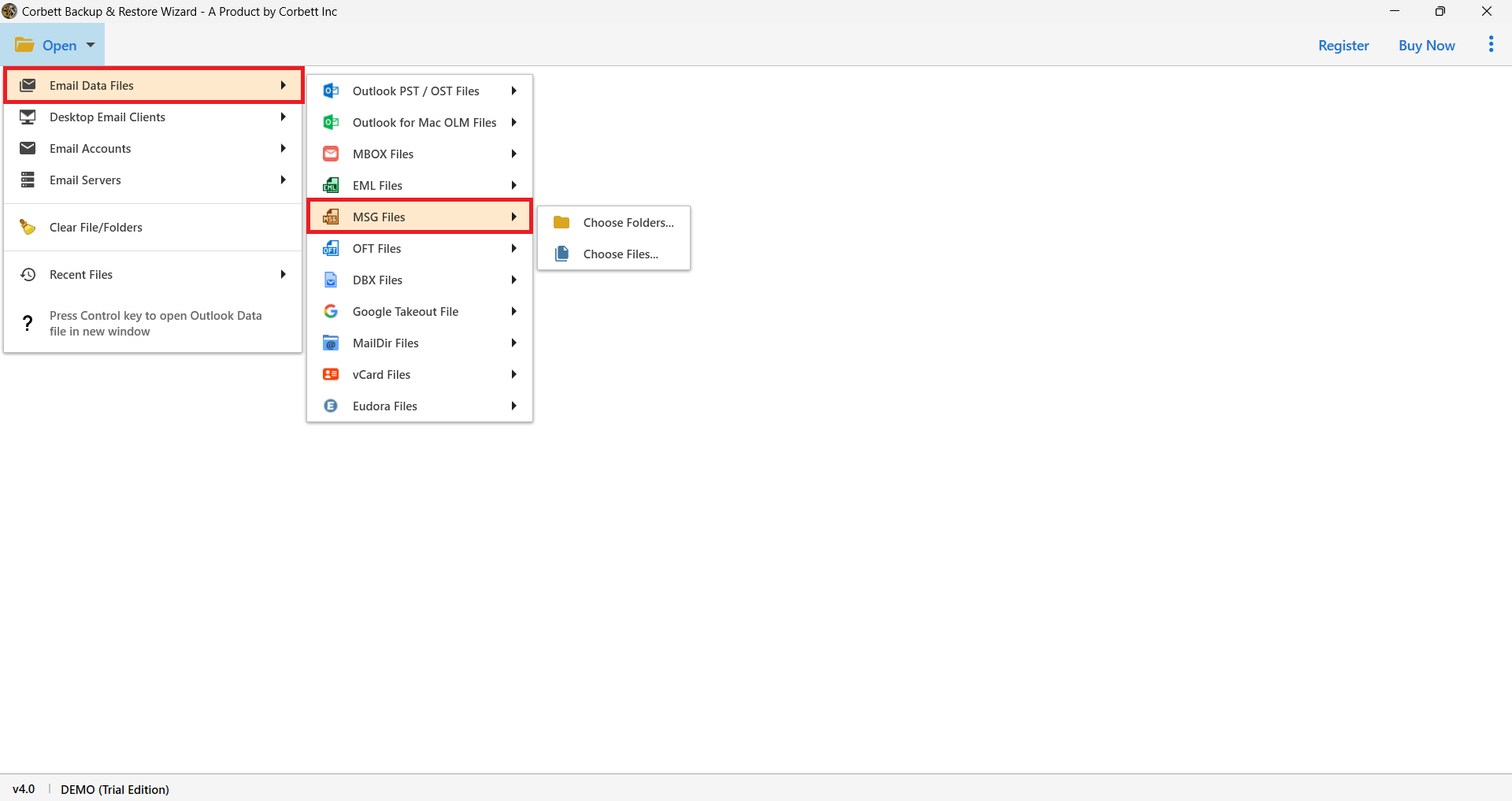Click the Outlook PST / OST icon
This screenshot has width=1512, height=801.
tap(331, 91)
